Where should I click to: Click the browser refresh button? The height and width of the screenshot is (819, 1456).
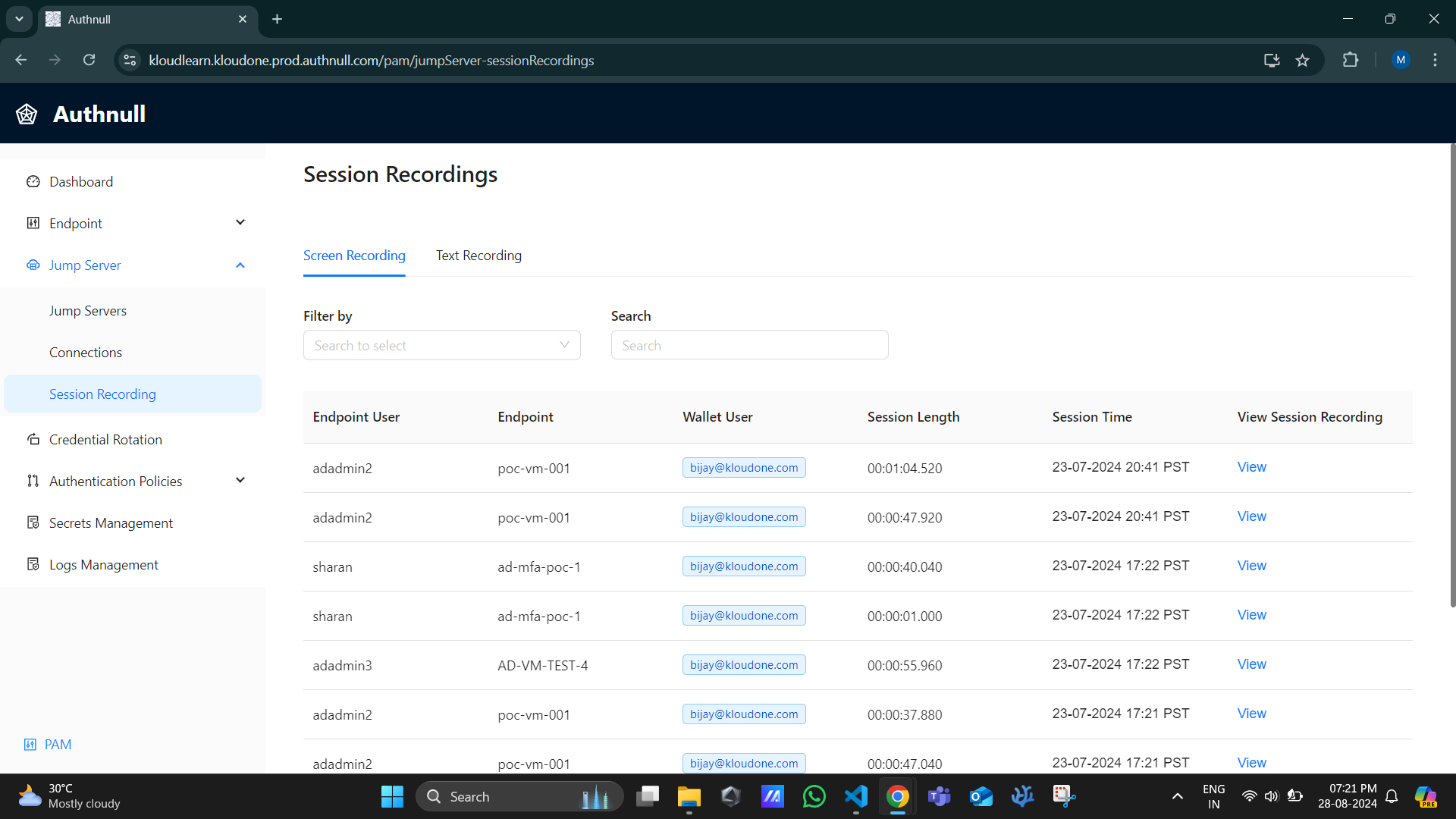tap(90, 60)
